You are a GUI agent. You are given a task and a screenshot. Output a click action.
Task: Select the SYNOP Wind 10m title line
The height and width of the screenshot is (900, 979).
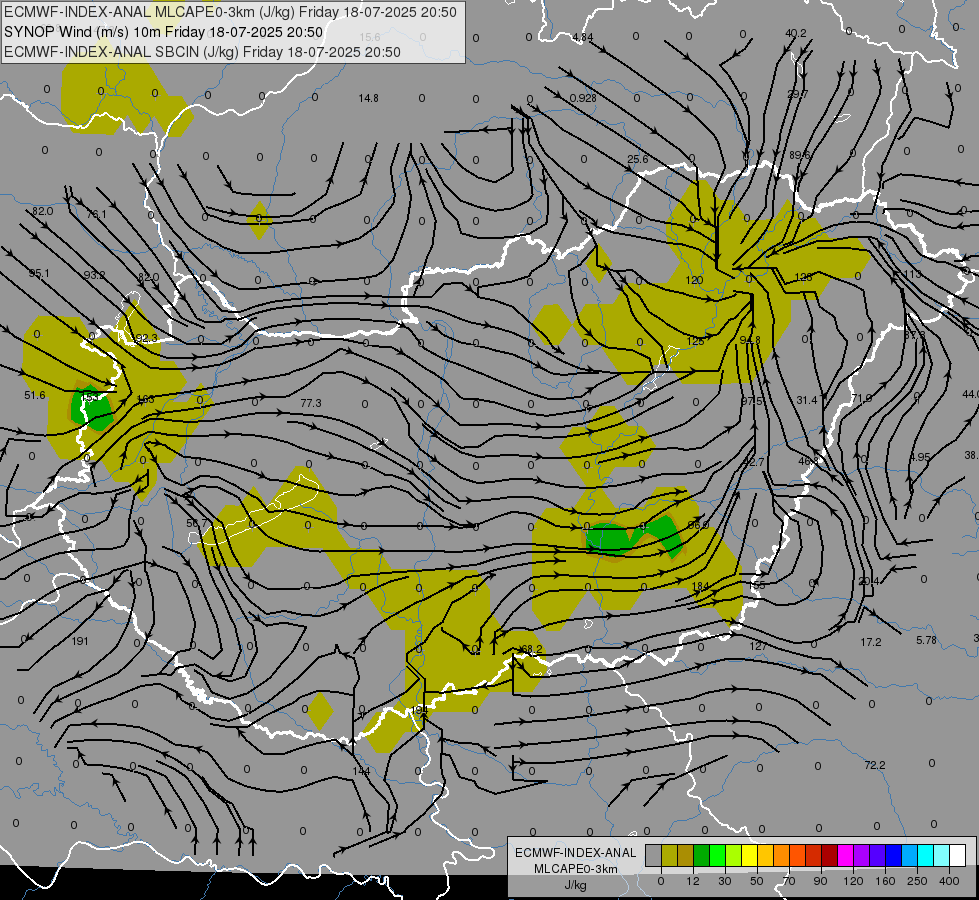[163, 32]
